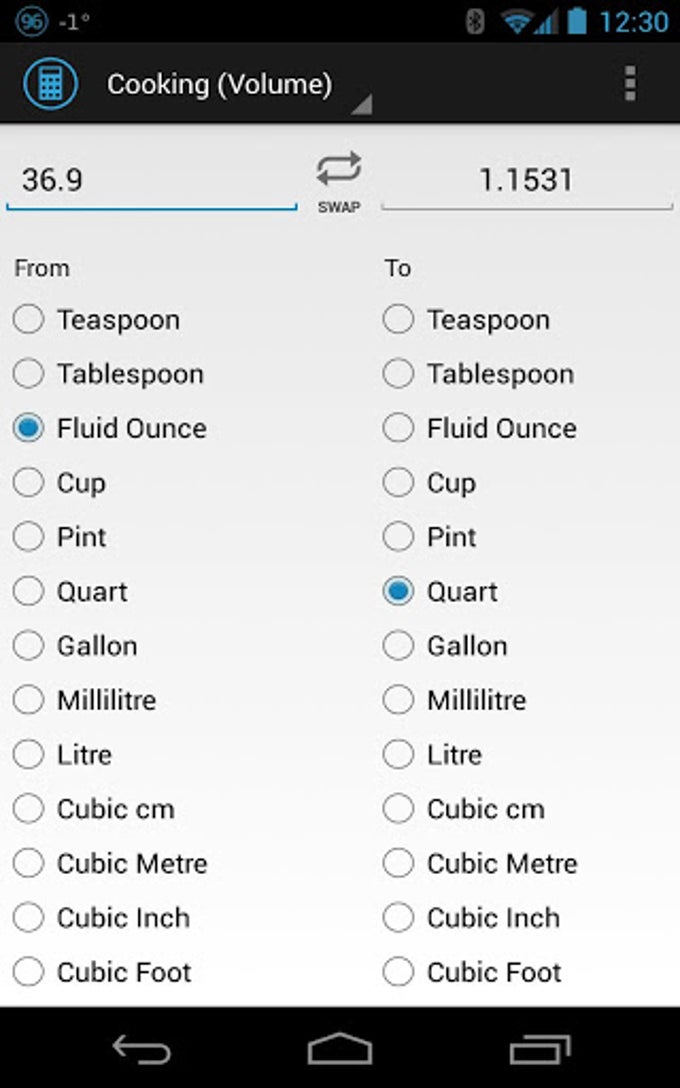Tap the Wi-Fi signal status icon

point(518,22)
